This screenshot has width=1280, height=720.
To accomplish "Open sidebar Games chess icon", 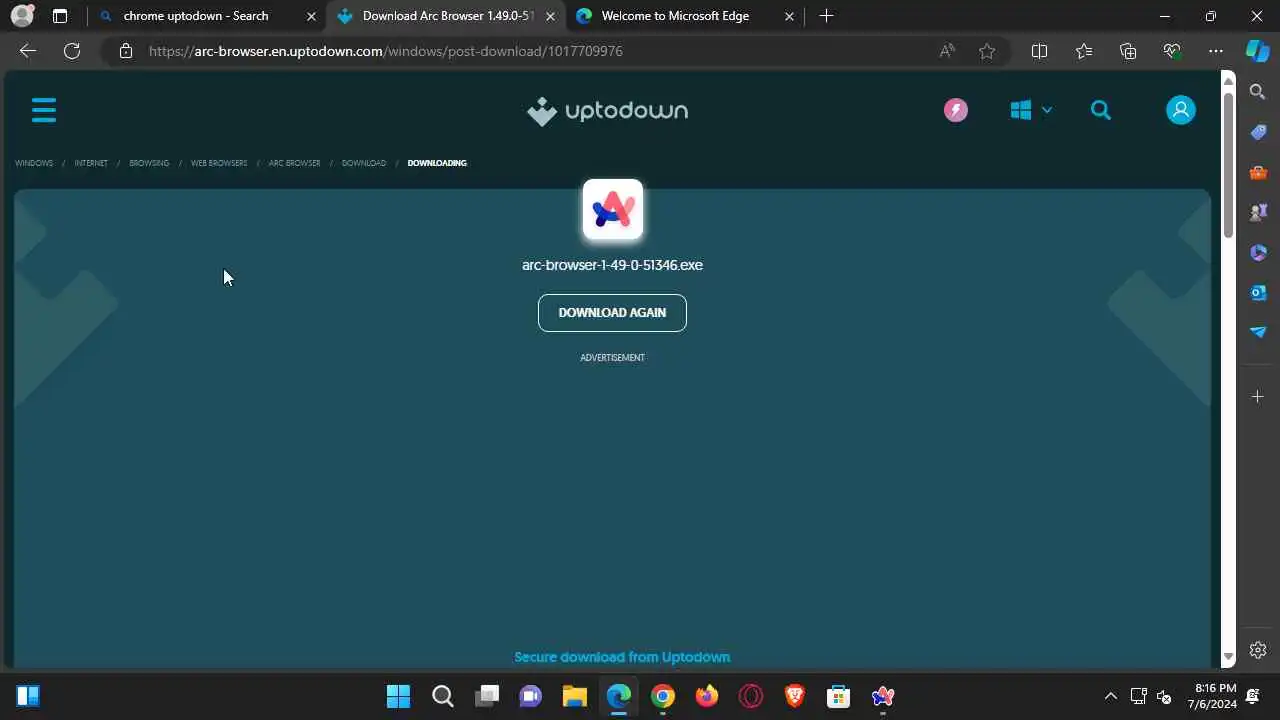I will click(x=1258, y=212).
